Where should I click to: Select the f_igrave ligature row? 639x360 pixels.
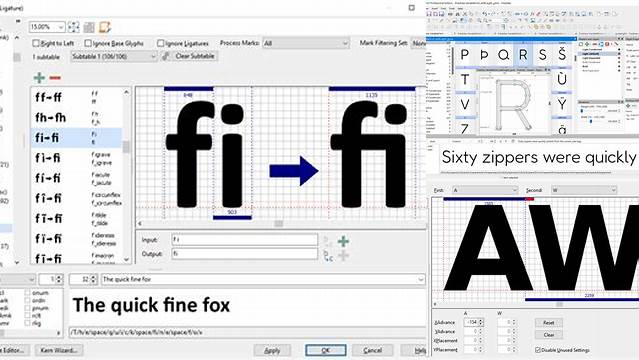76,158
